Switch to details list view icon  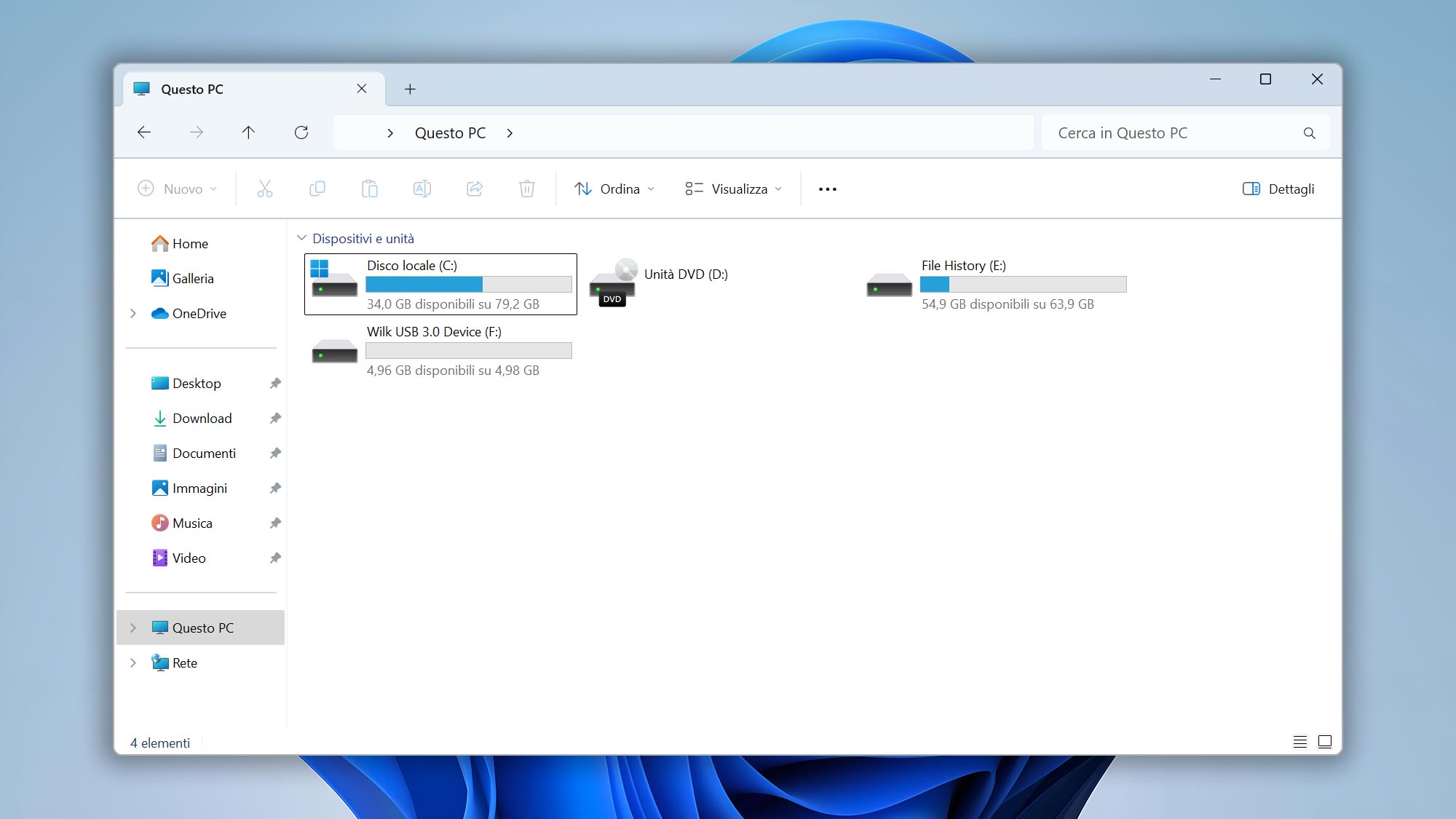tap(1300, 742)
